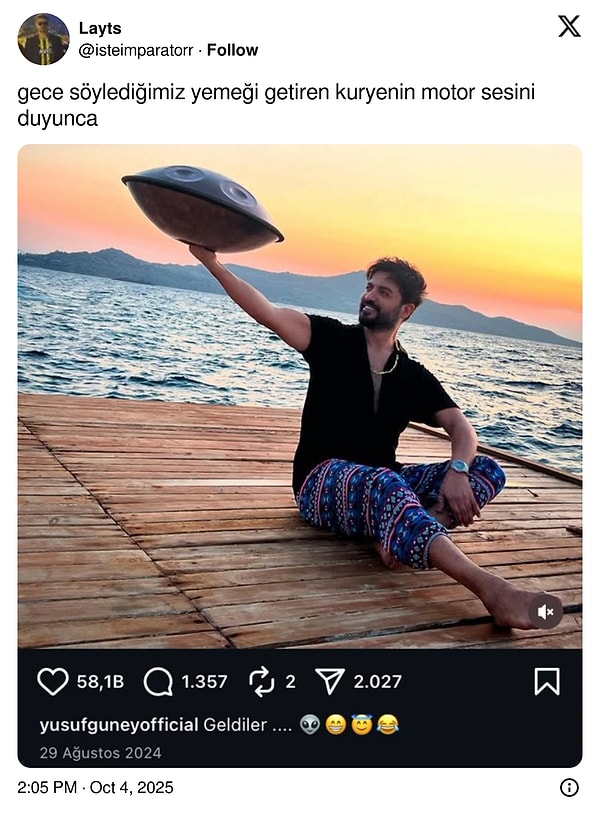The width and height of the screenshot is (600, 818).
Task: Bookmark the post using the ribbon icon
Action: [545, 681]
